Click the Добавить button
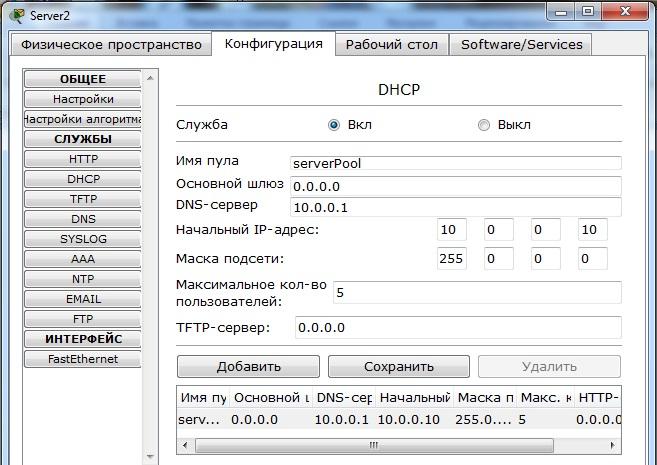The width and height of the screenshot is (657, 465). coord(248,367)
